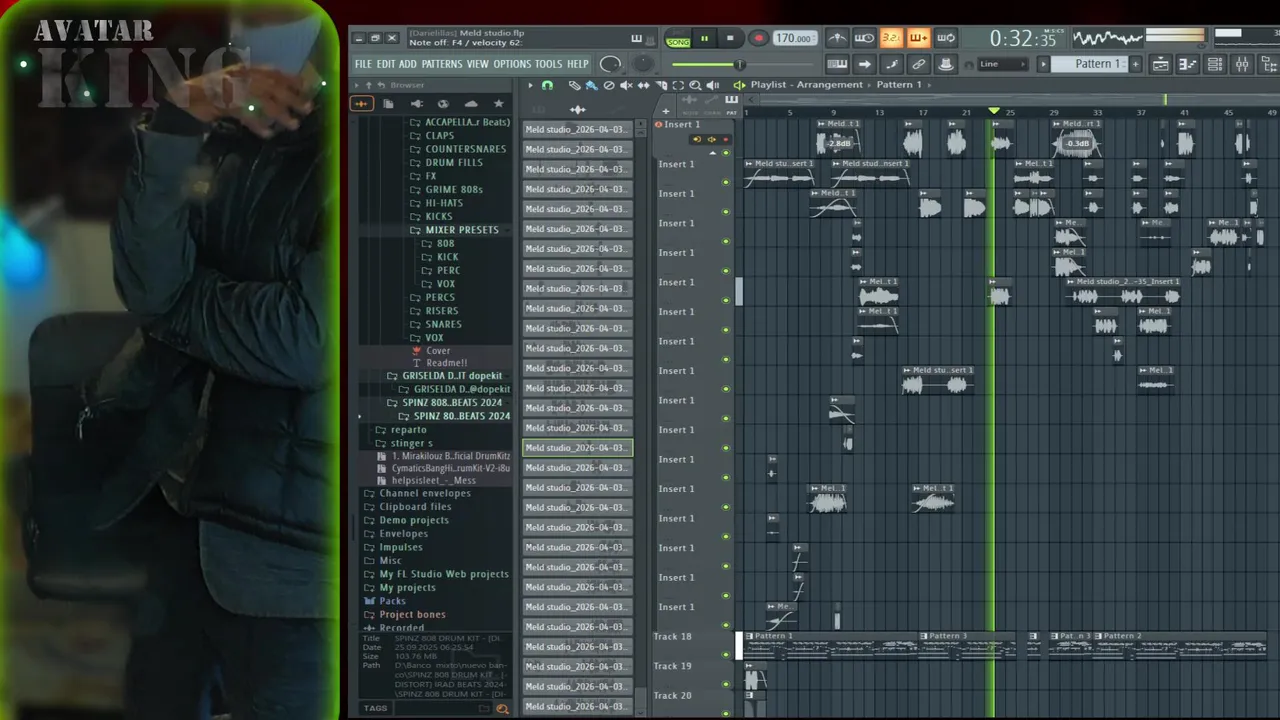1280x720 pixels.
Task: Select the Mute tool in playlist
Action: coord(626,85)
